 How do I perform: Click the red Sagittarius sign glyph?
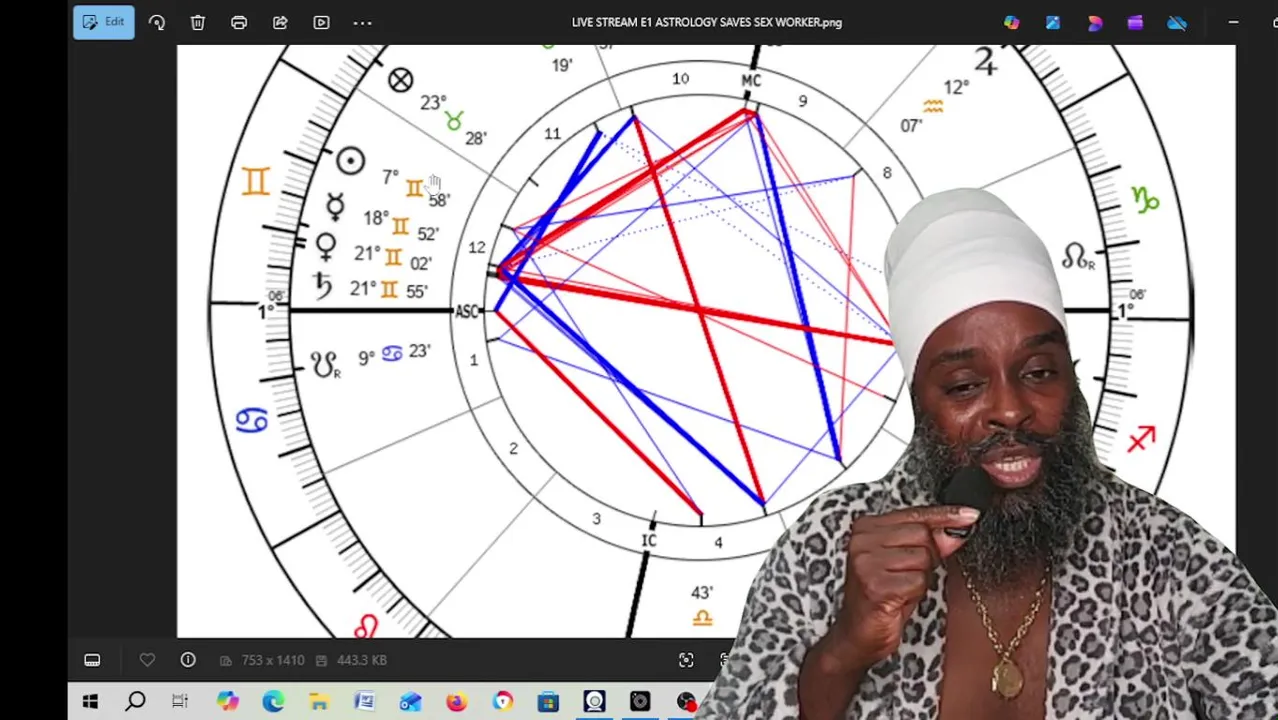point(1141,440)
